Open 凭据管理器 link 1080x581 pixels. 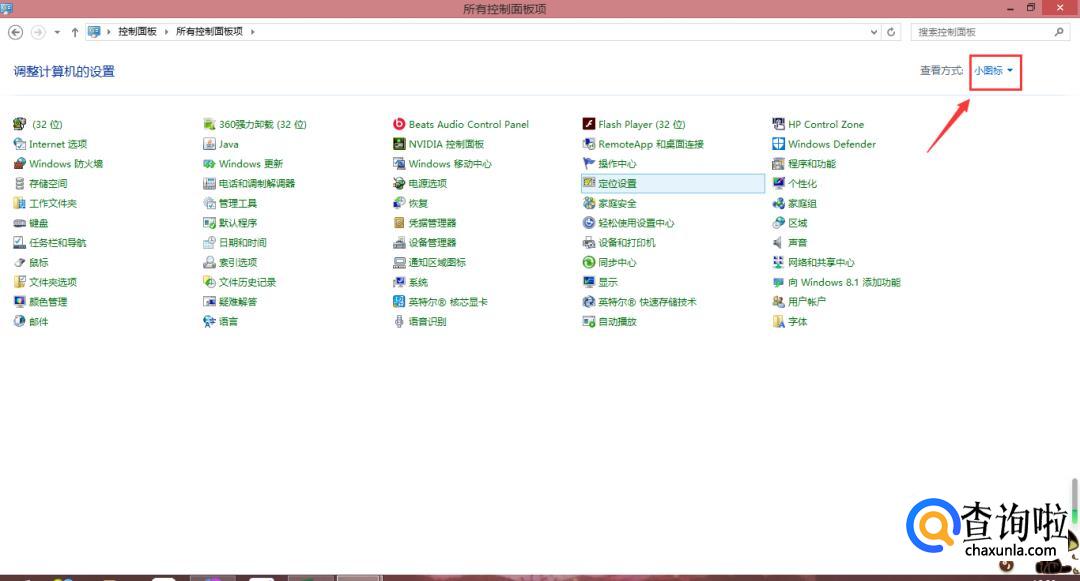[433, 223]
